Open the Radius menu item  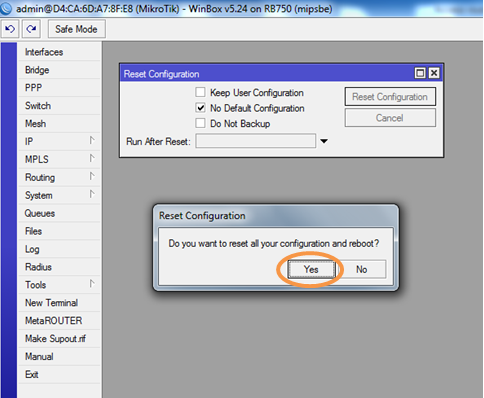[x=59, y=267]
